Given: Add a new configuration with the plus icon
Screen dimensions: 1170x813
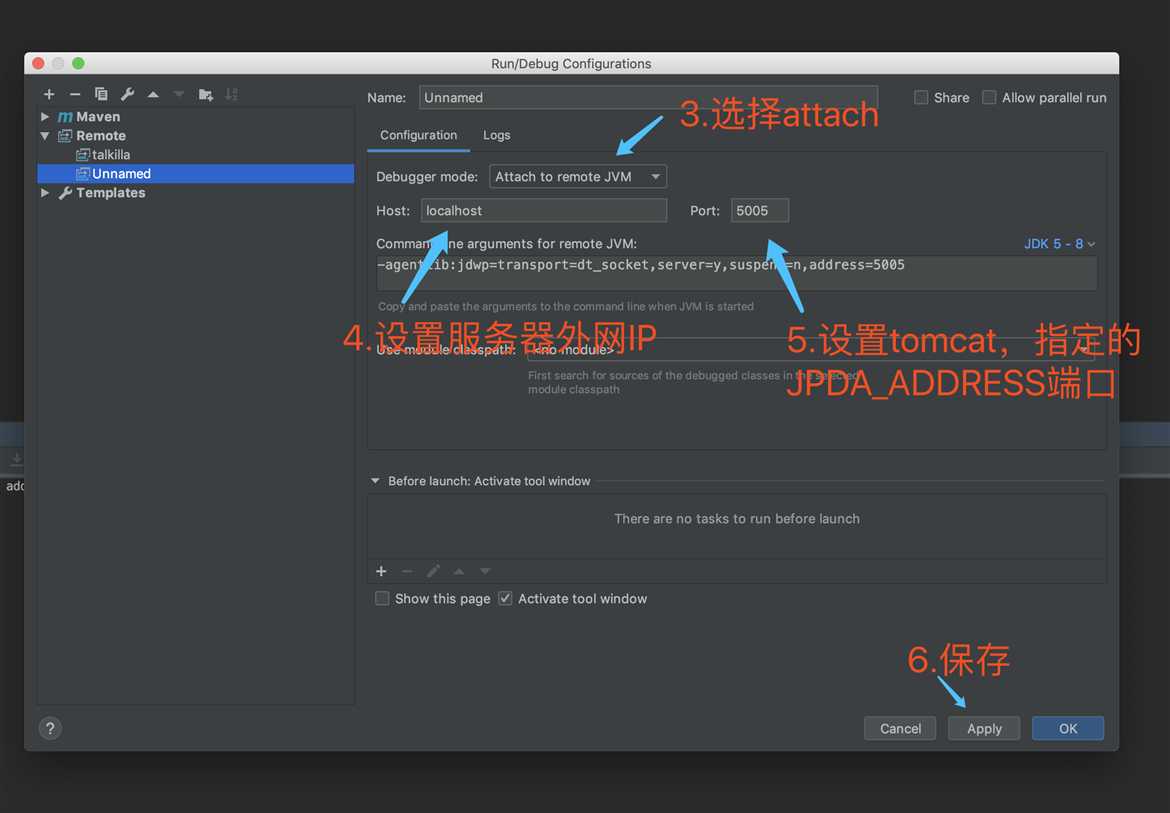Looking at the screenshot, I should pyautogui.click(x=49, y=94).
